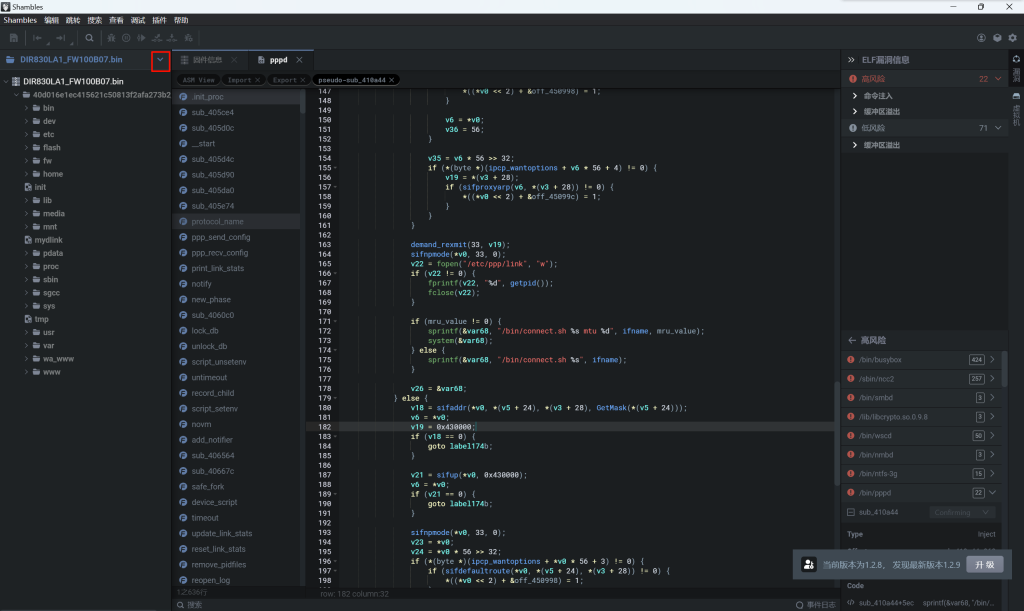Screen dimensions: 1024x611
Task: Open /bin/busybox vulnerability entry
Action: (880, 360)
